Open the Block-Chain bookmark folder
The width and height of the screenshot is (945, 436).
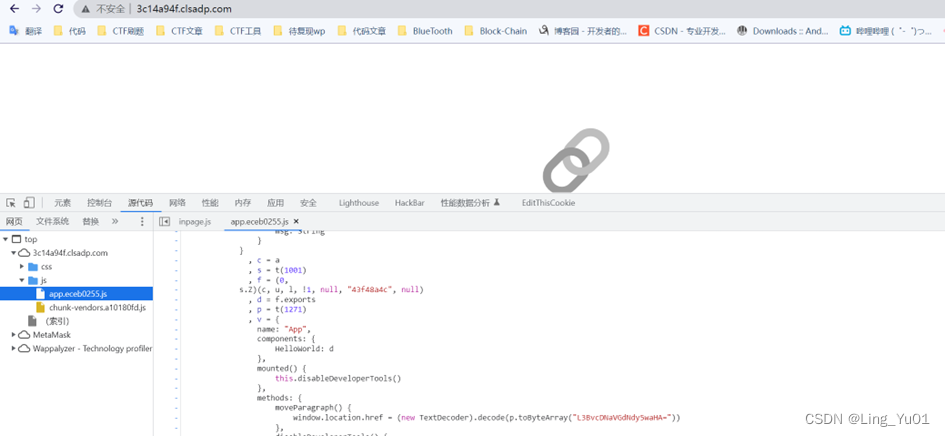495,31
